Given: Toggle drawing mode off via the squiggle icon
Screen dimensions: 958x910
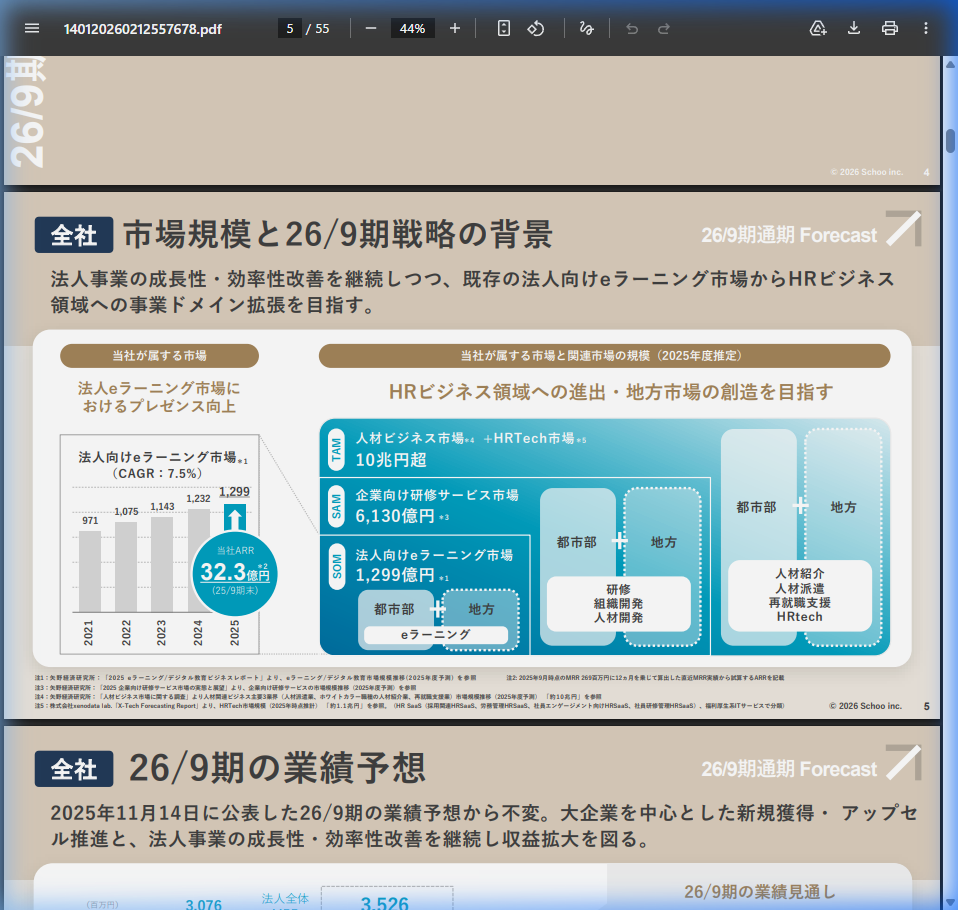Looking at the screenshot, I should (x=587, y=28).
